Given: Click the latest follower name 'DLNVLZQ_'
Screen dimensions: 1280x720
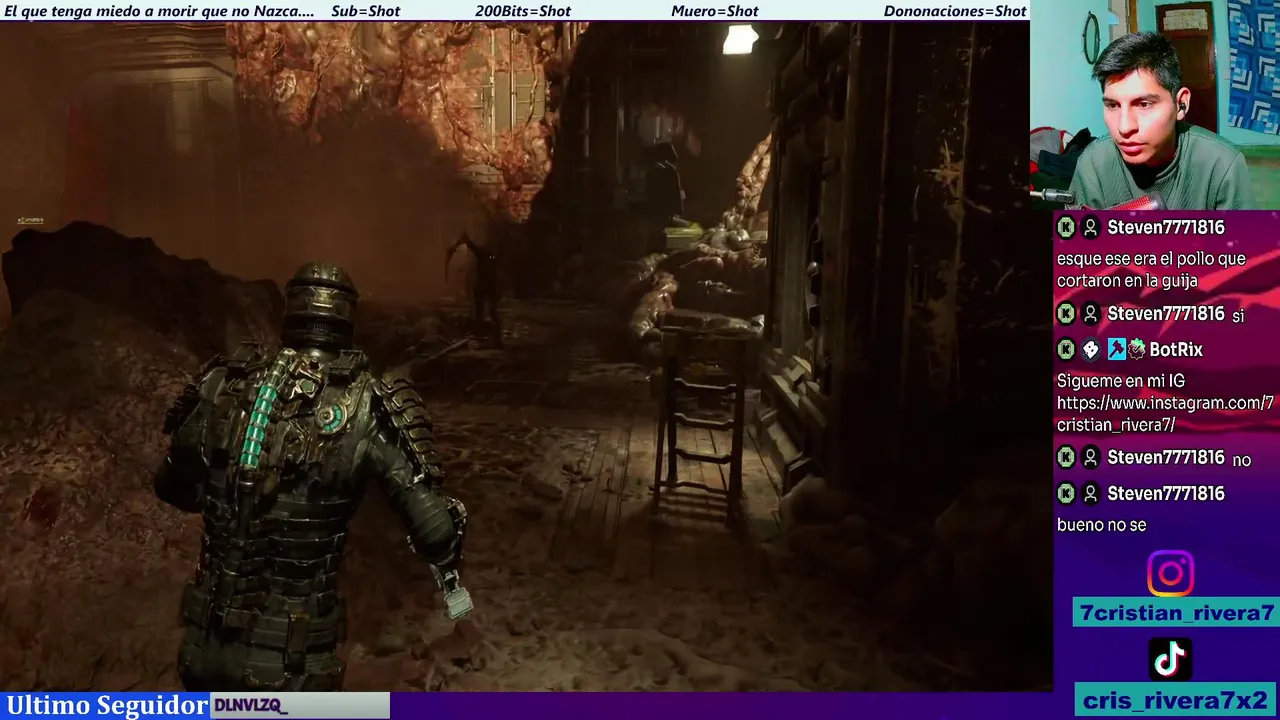Looking at the screenshot, I should pyautogui.click(x=251, y=706).
